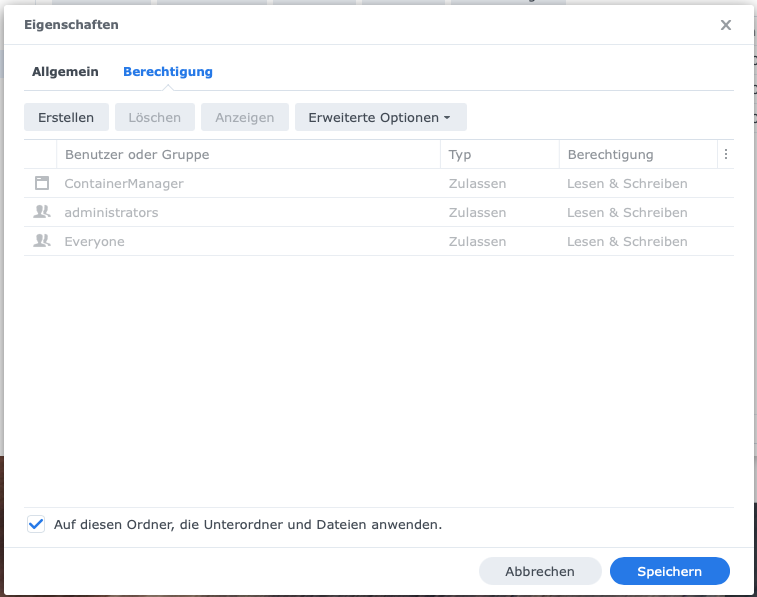Cancel the dialog with Abbrechen
Screen dimensions: 757x597
(540, 571)
